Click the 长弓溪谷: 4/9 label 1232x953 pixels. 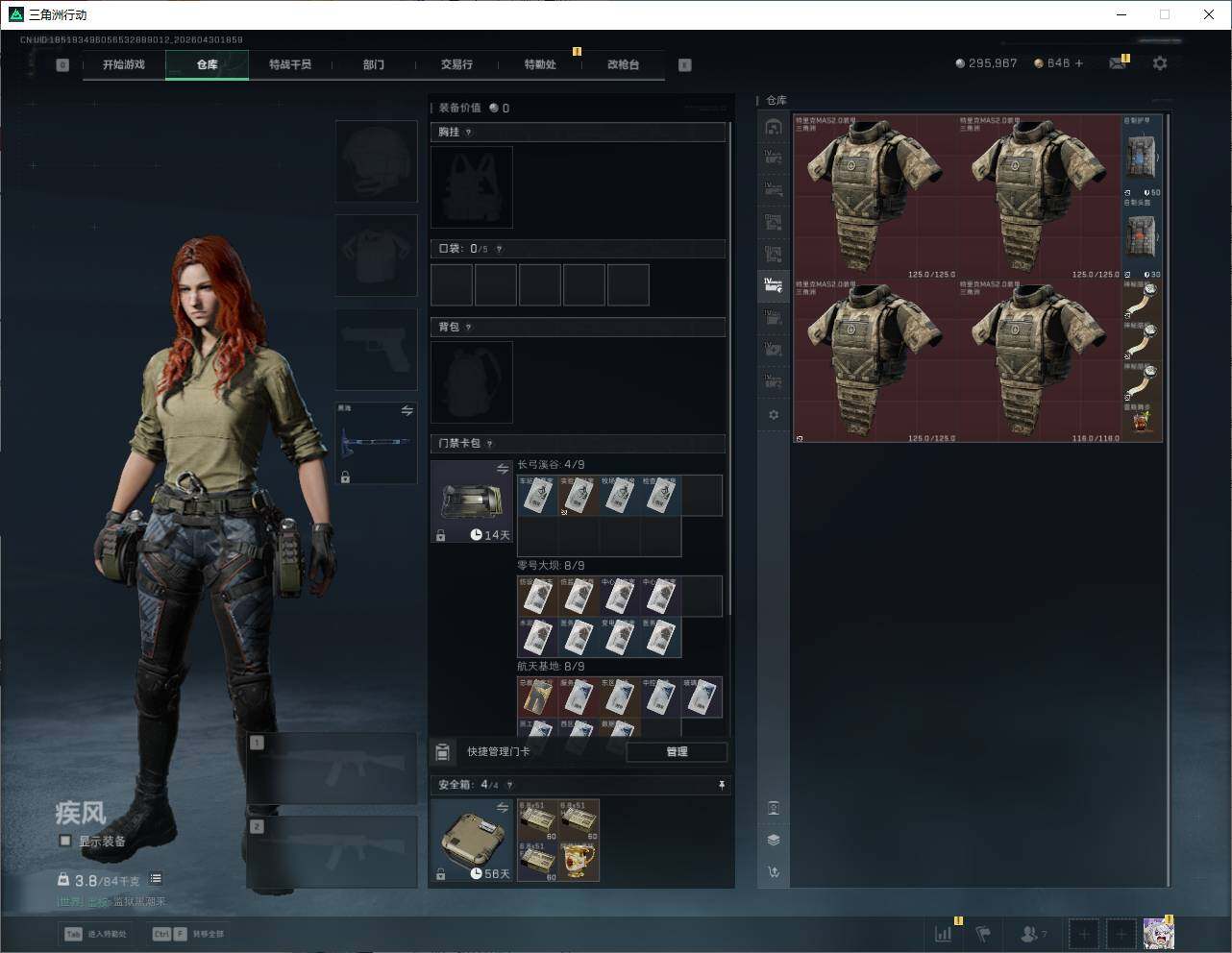click(x=551, y=465)
